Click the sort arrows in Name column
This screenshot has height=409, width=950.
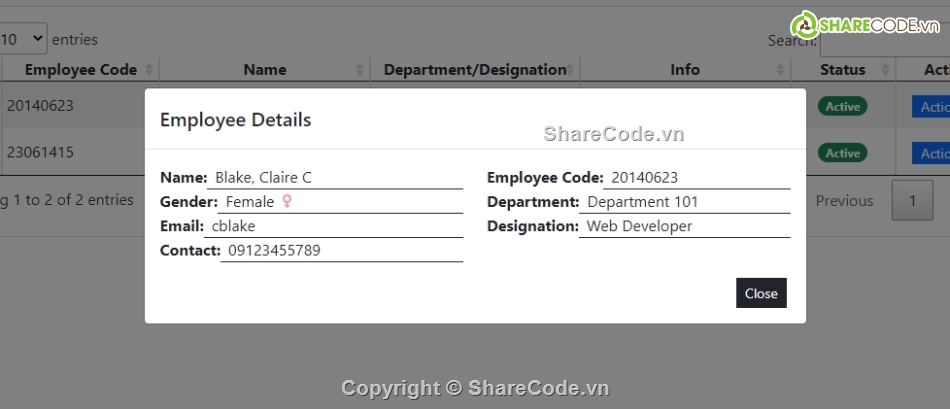[360, 70]
